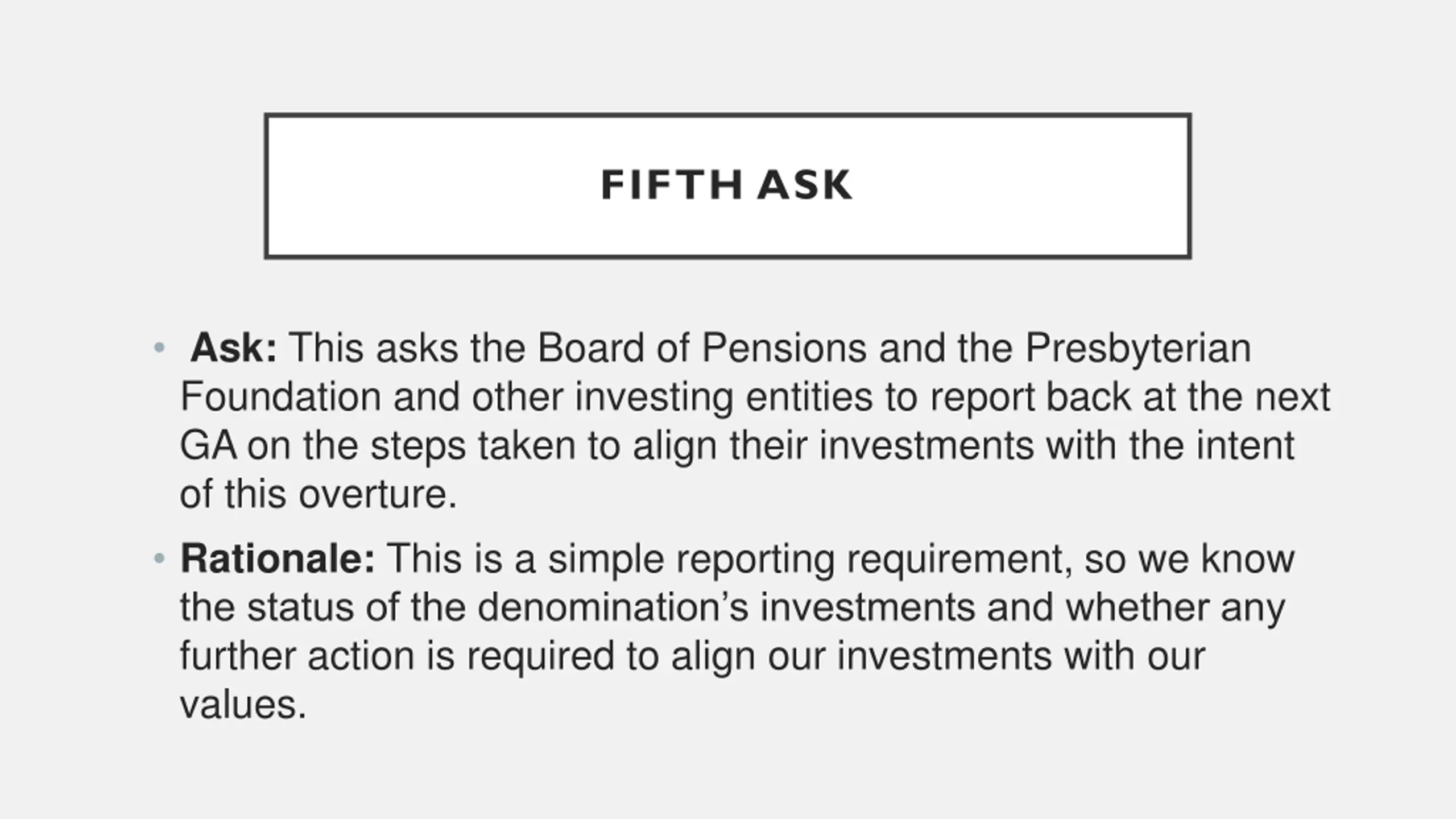Click the bold Rationale: label

point(278,559)
